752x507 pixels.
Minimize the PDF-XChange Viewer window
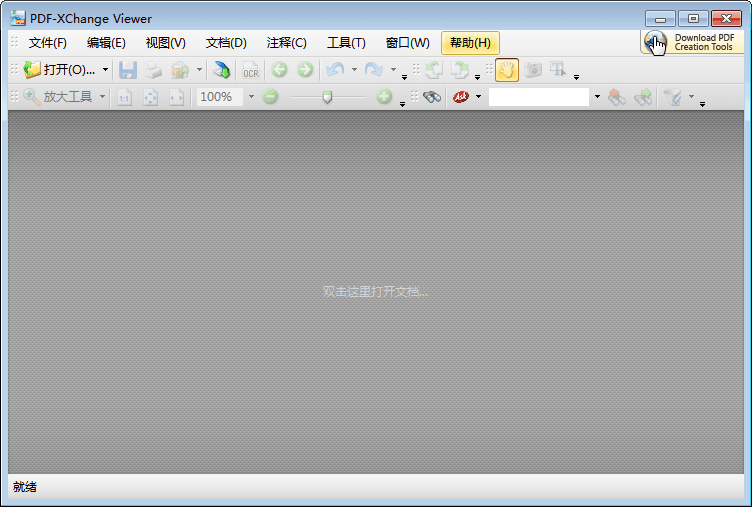click(660, 19)
